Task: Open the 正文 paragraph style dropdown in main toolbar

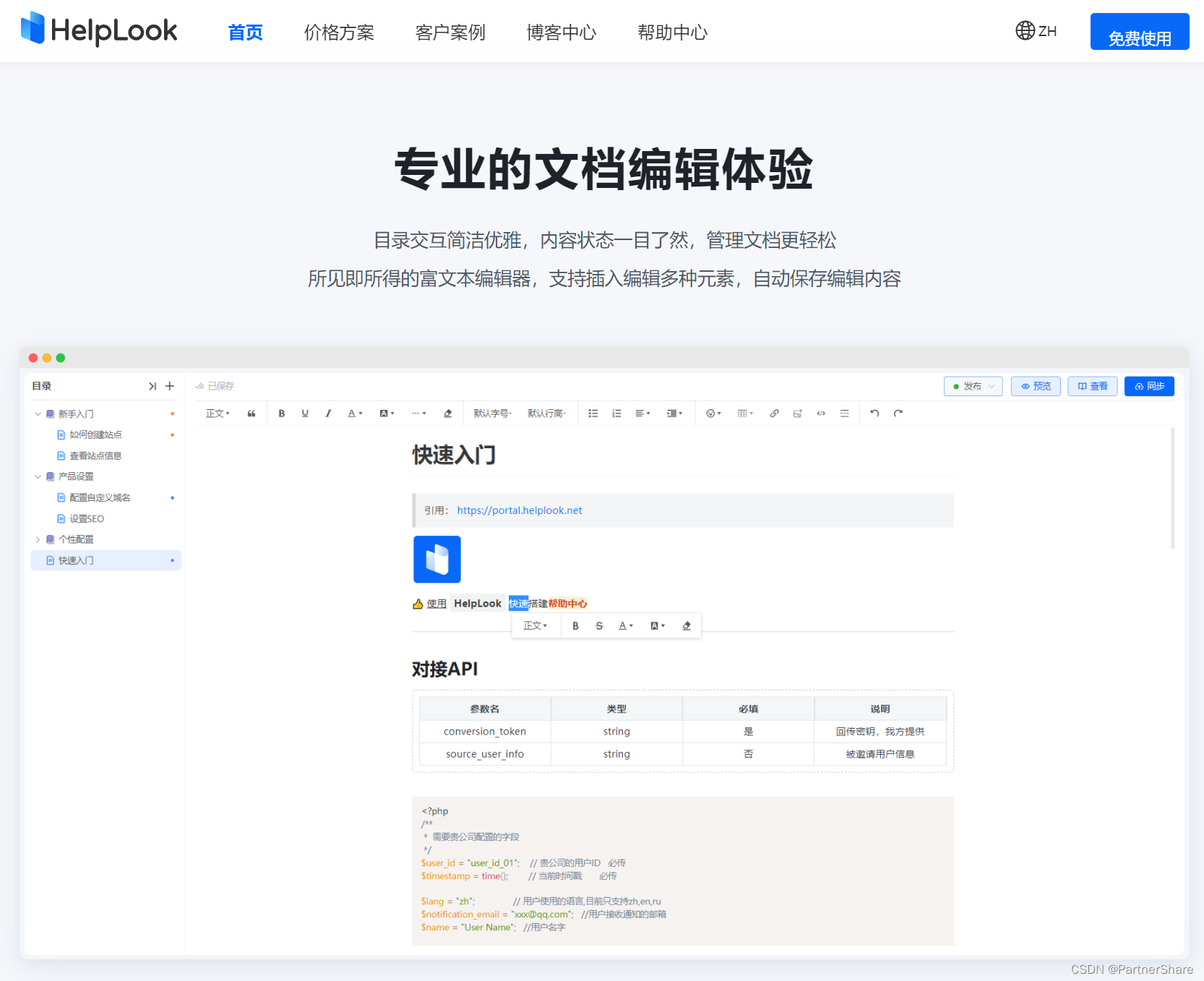Action: pyautogui.click(x=218, y=414)
